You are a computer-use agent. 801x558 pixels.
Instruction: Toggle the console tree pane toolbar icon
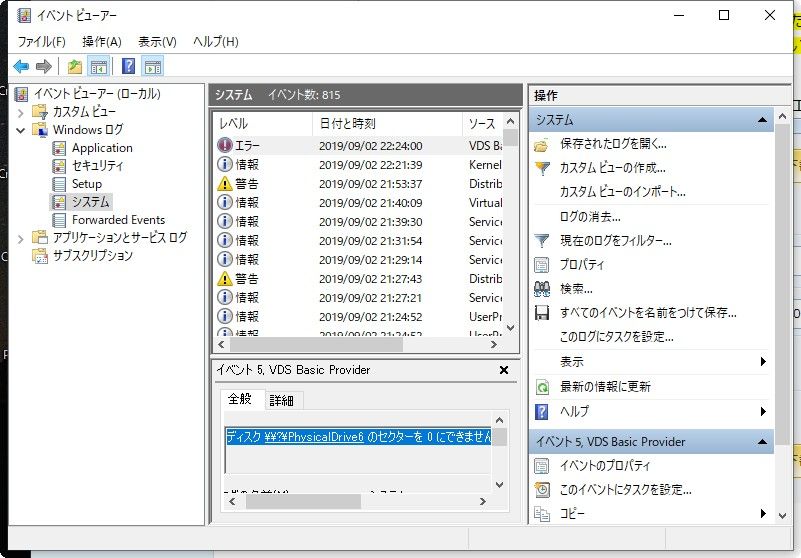99,66
